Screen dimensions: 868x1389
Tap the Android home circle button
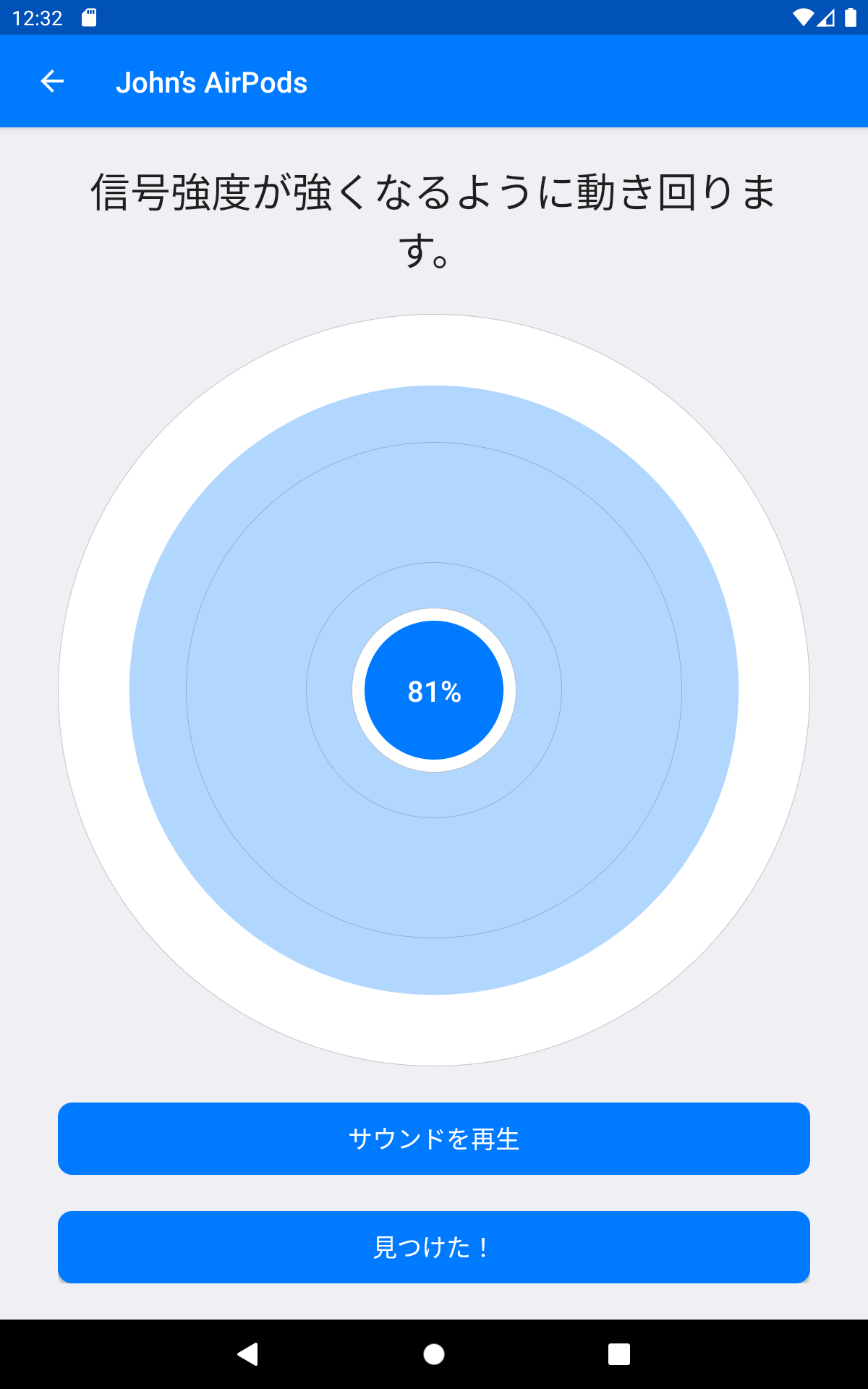pyautogui.click(x=434, y=1354)
